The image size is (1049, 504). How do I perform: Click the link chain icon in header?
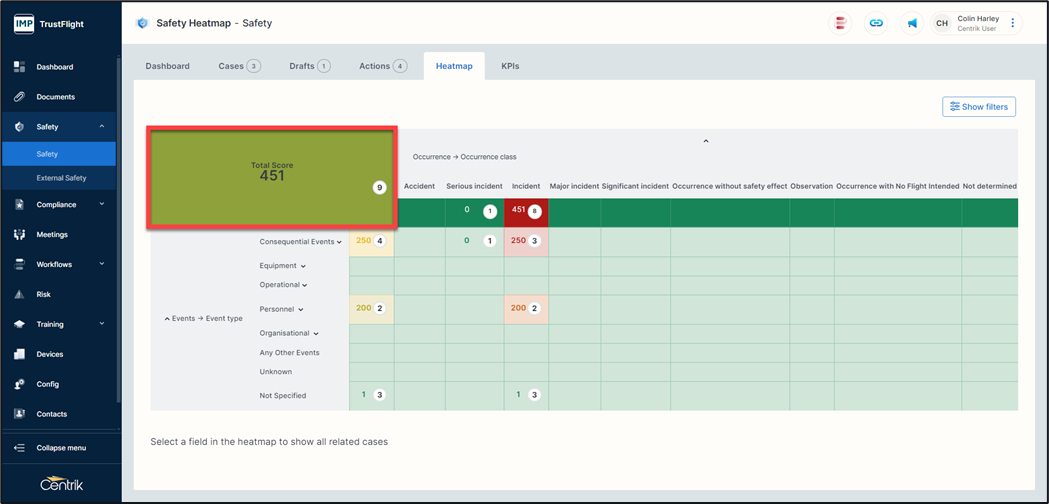click(x=876, y=23)
